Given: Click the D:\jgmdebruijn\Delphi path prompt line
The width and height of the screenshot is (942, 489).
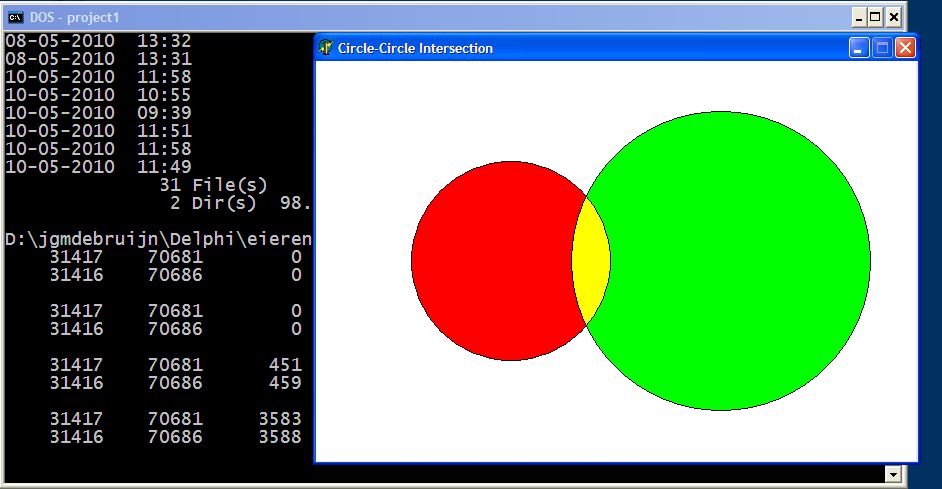Looking at the screenshot, I should [x=158, y=239].
